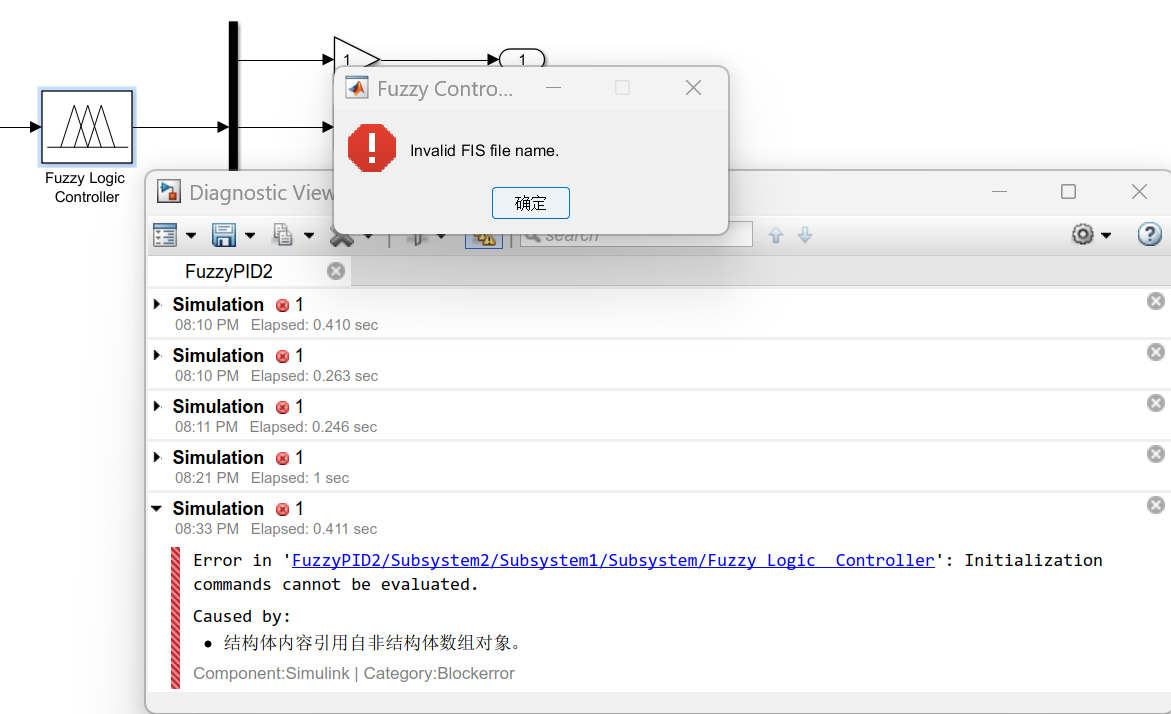The image size is (1171, 714).
Task: Click the Diagnostic Viewer title icon
Action: (169, 192)
